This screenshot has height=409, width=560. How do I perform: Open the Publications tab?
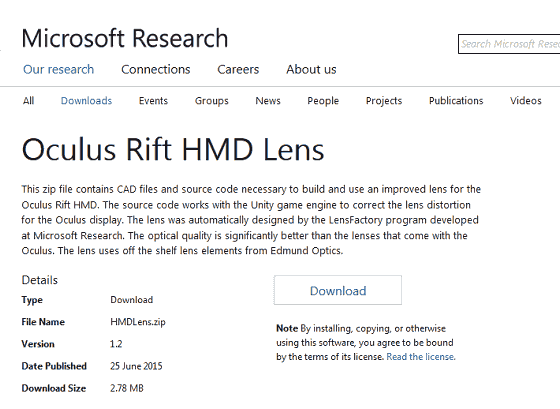click(456, 101)
